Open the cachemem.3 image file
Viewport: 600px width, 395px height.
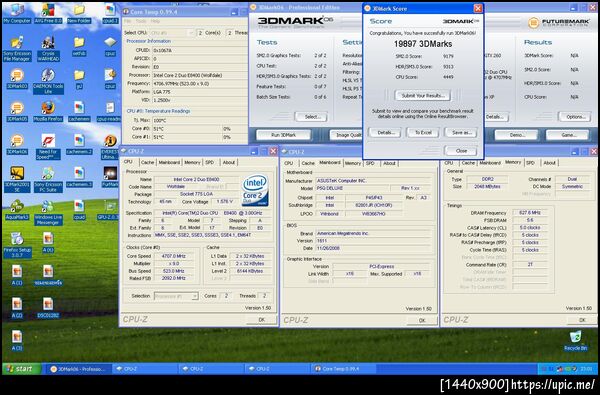point(79,177)
